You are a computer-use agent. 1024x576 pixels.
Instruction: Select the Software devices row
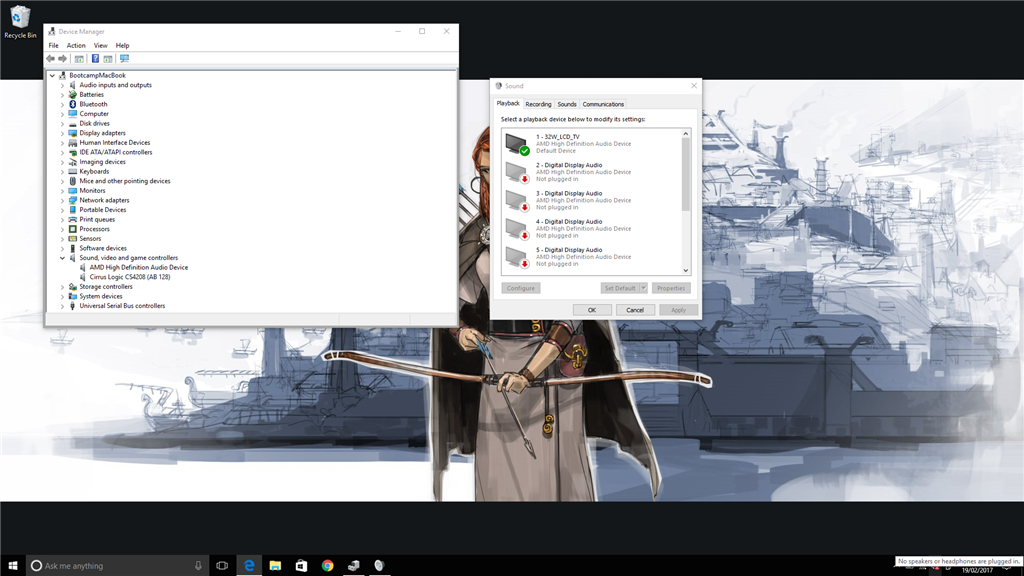(x=103, y=248)
